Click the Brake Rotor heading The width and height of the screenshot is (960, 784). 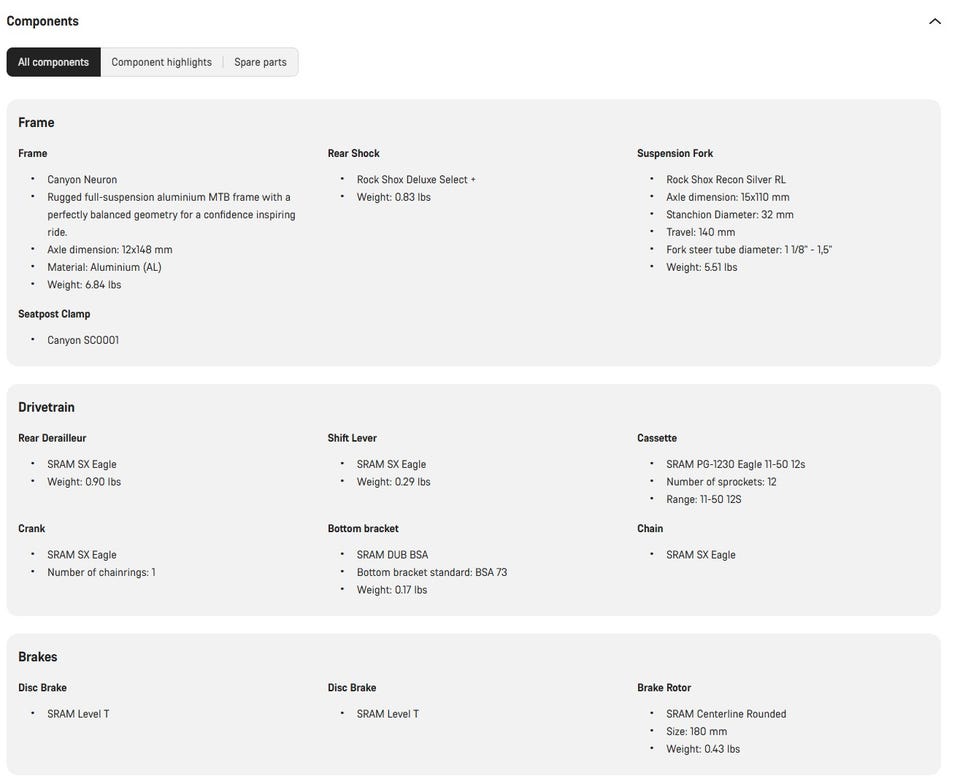[664, 687]
